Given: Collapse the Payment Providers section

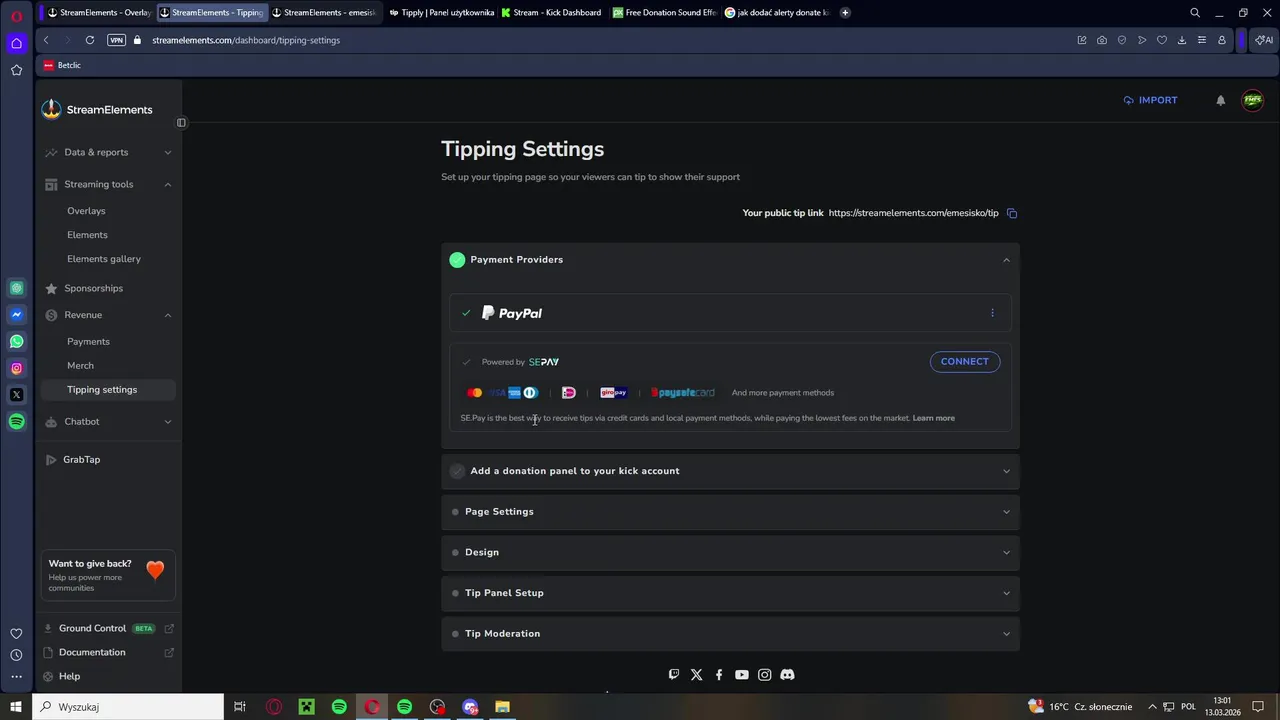Looking at the screenshot, I should 730,260.
